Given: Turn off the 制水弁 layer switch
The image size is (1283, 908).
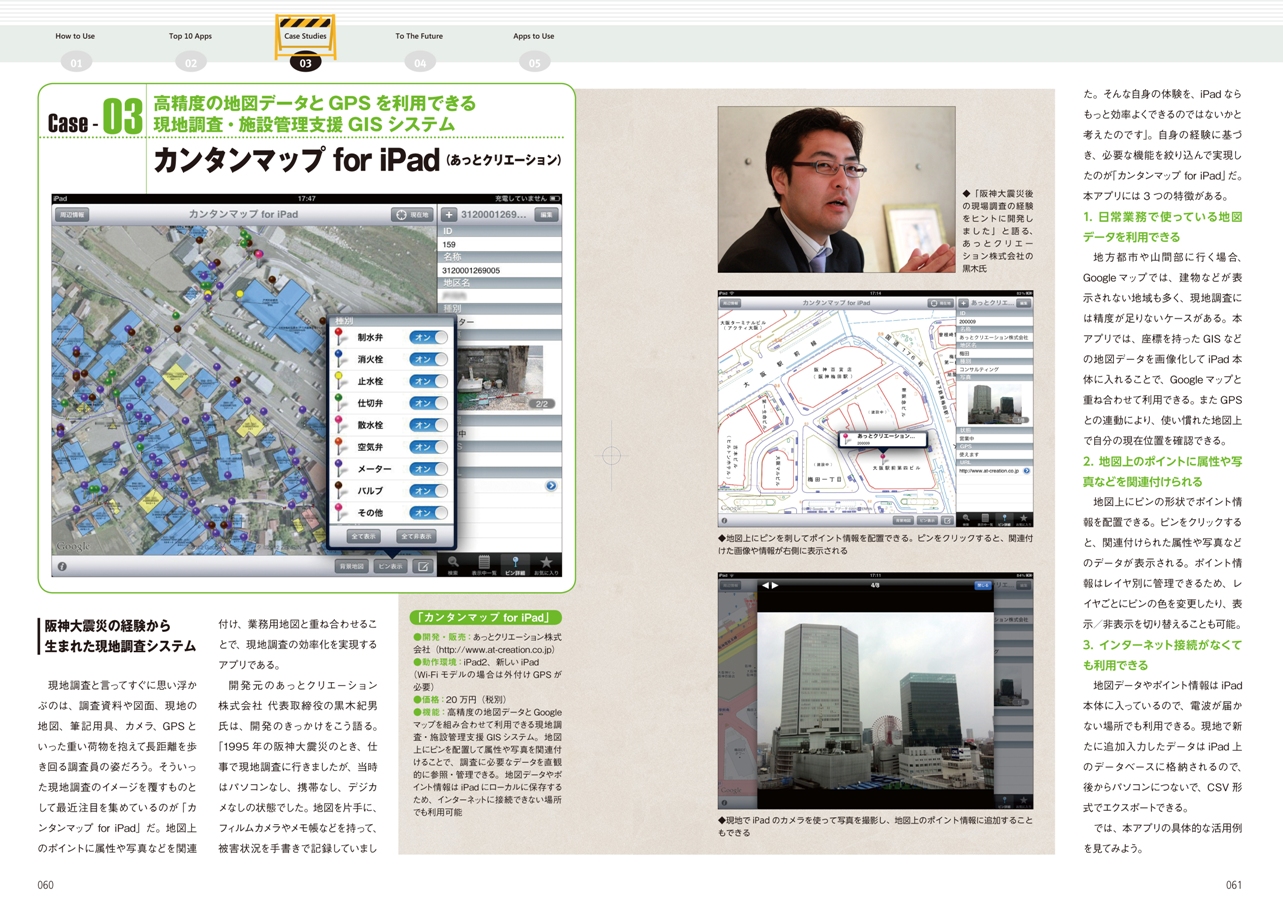Looking at the screenshot, I should 428,338.
